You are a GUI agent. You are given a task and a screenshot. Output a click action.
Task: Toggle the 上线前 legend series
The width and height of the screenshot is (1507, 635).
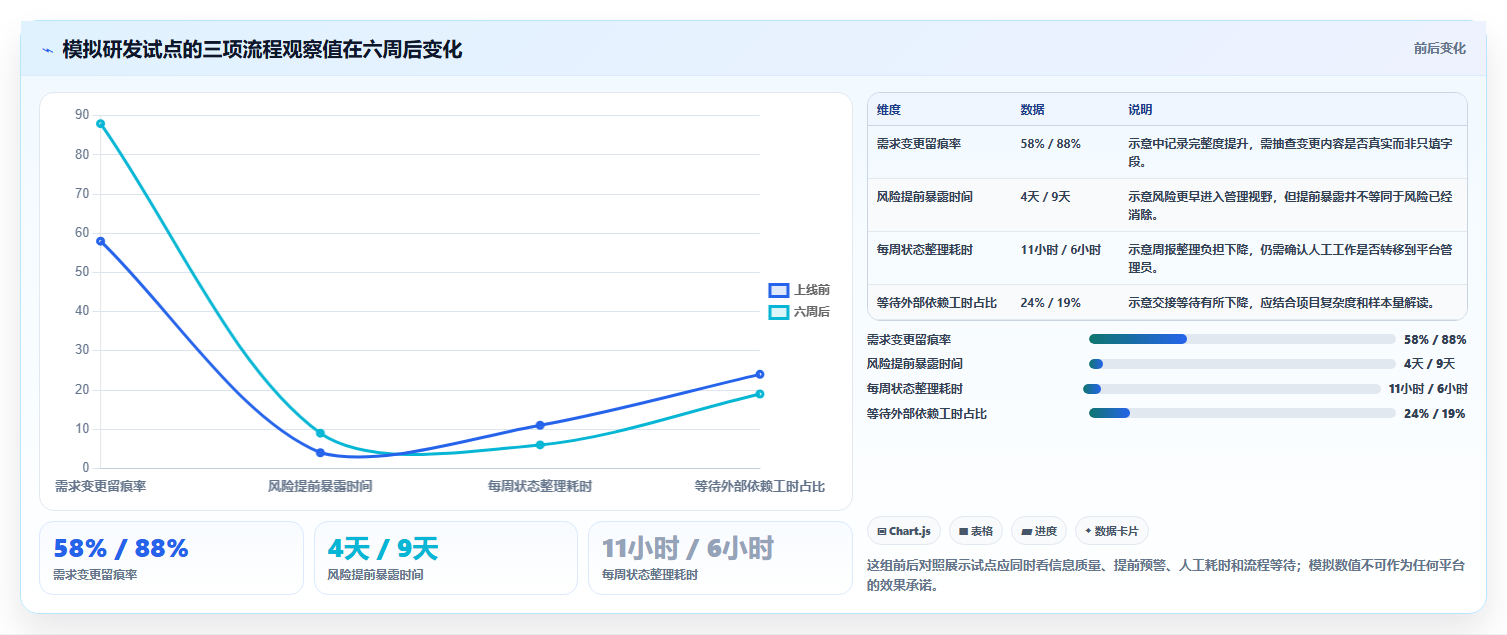click(799, 290)
